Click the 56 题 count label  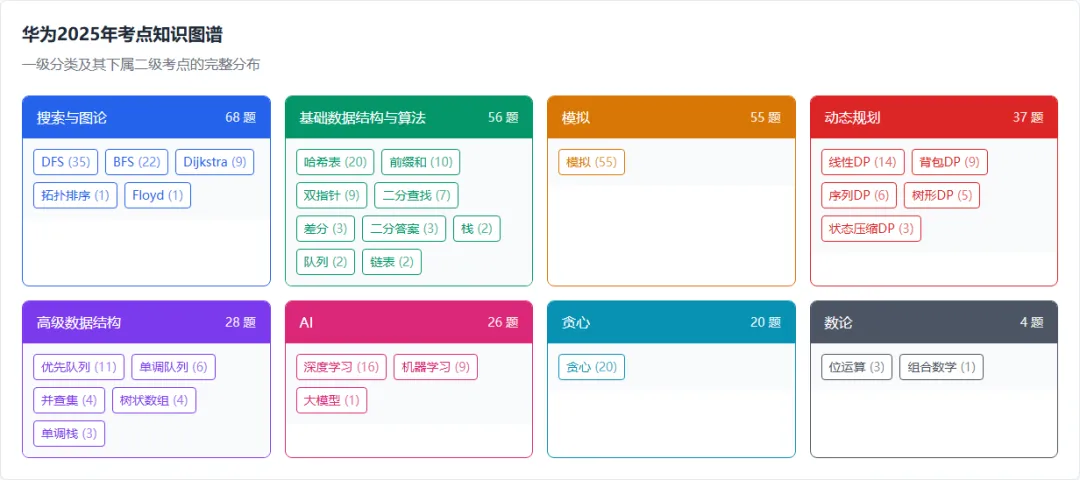tap(503, 118)
